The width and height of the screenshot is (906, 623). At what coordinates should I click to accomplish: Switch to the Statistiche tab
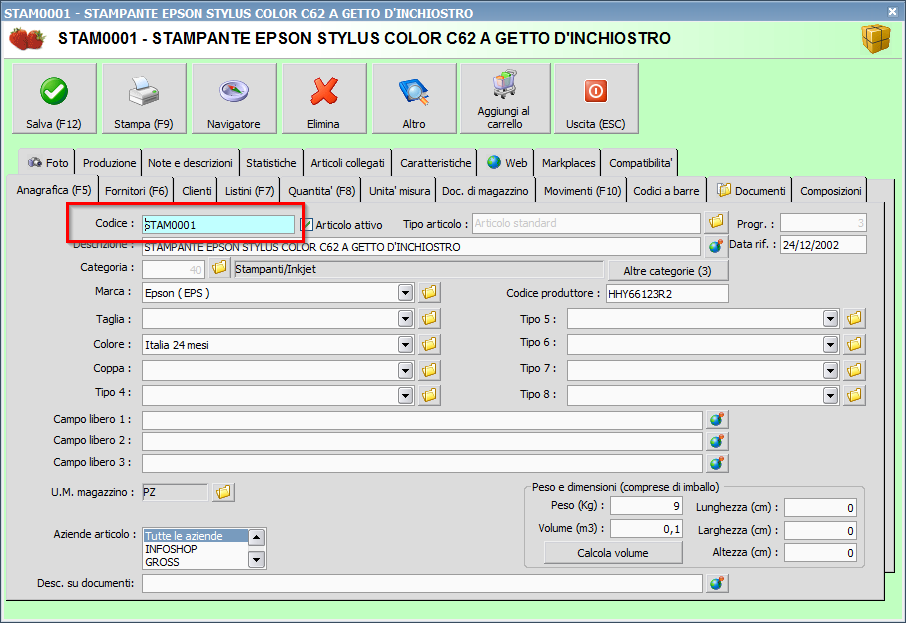click(271, 163)
